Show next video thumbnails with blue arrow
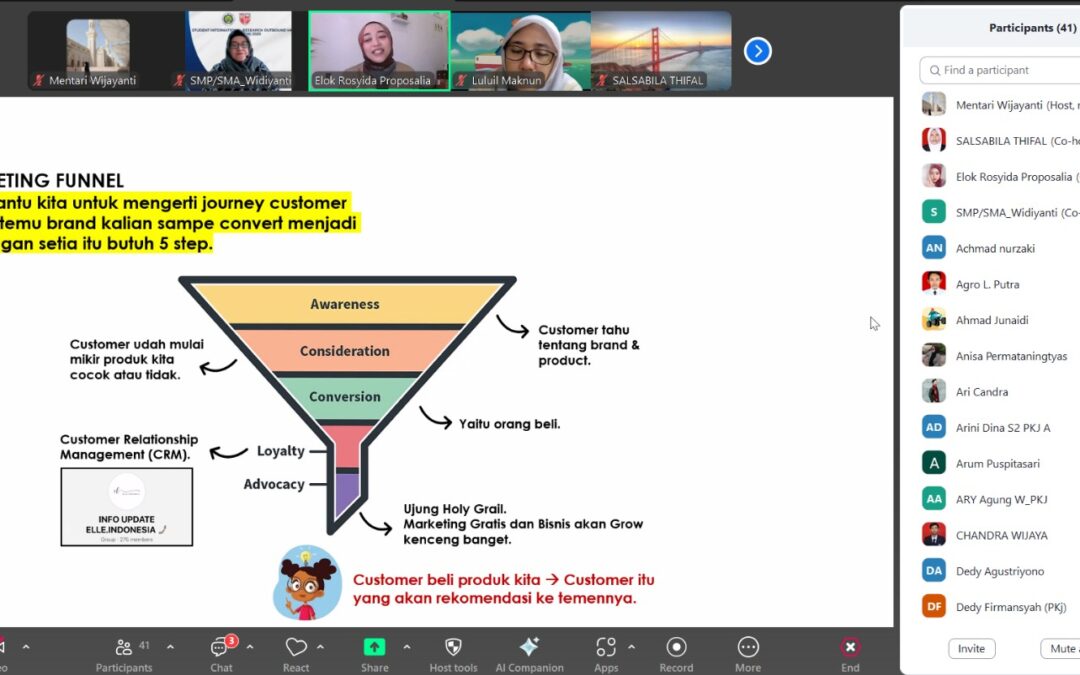Screen dimensions: 1080x675 758,51
